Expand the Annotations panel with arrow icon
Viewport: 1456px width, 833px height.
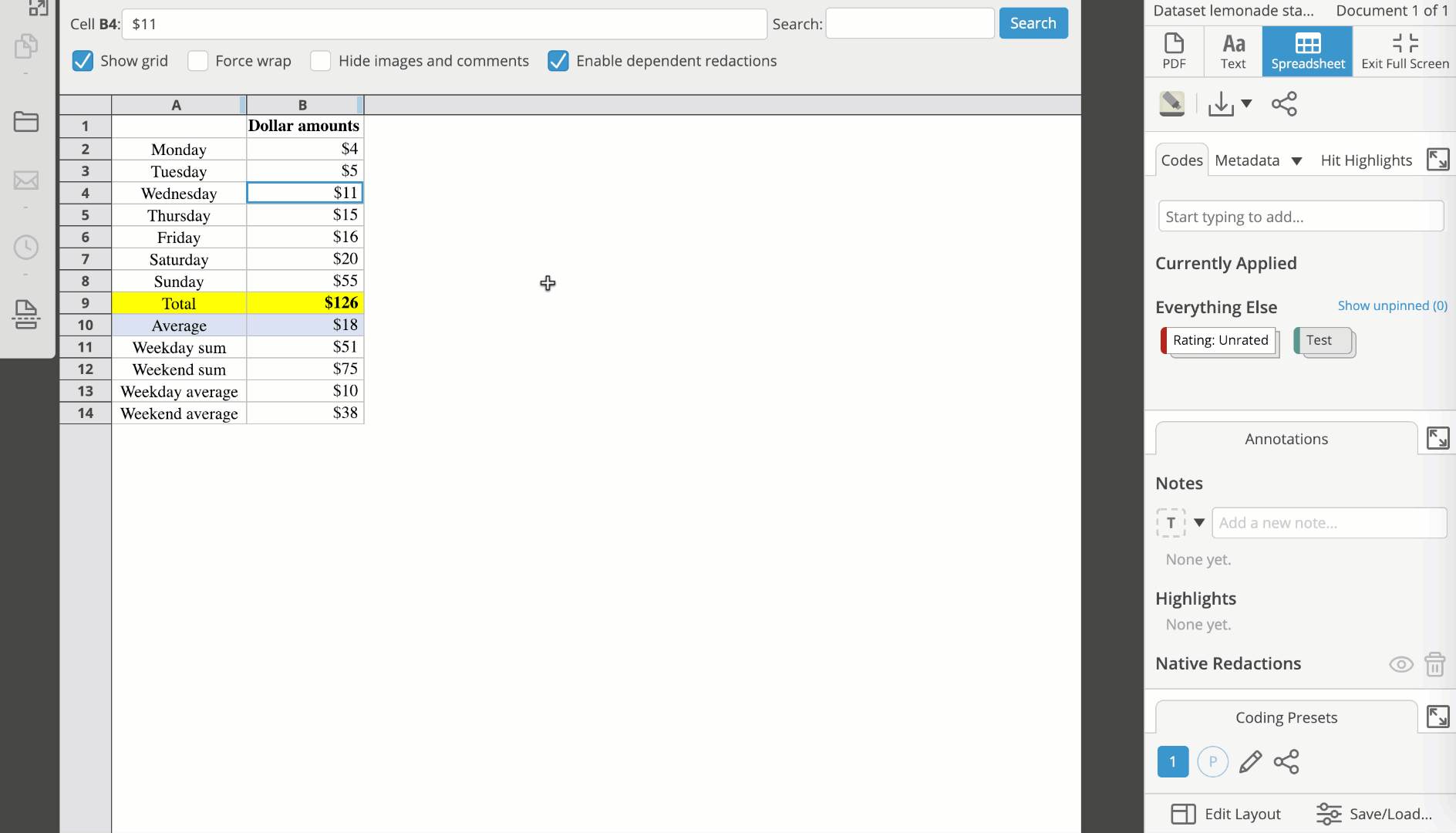(1437, 438)
